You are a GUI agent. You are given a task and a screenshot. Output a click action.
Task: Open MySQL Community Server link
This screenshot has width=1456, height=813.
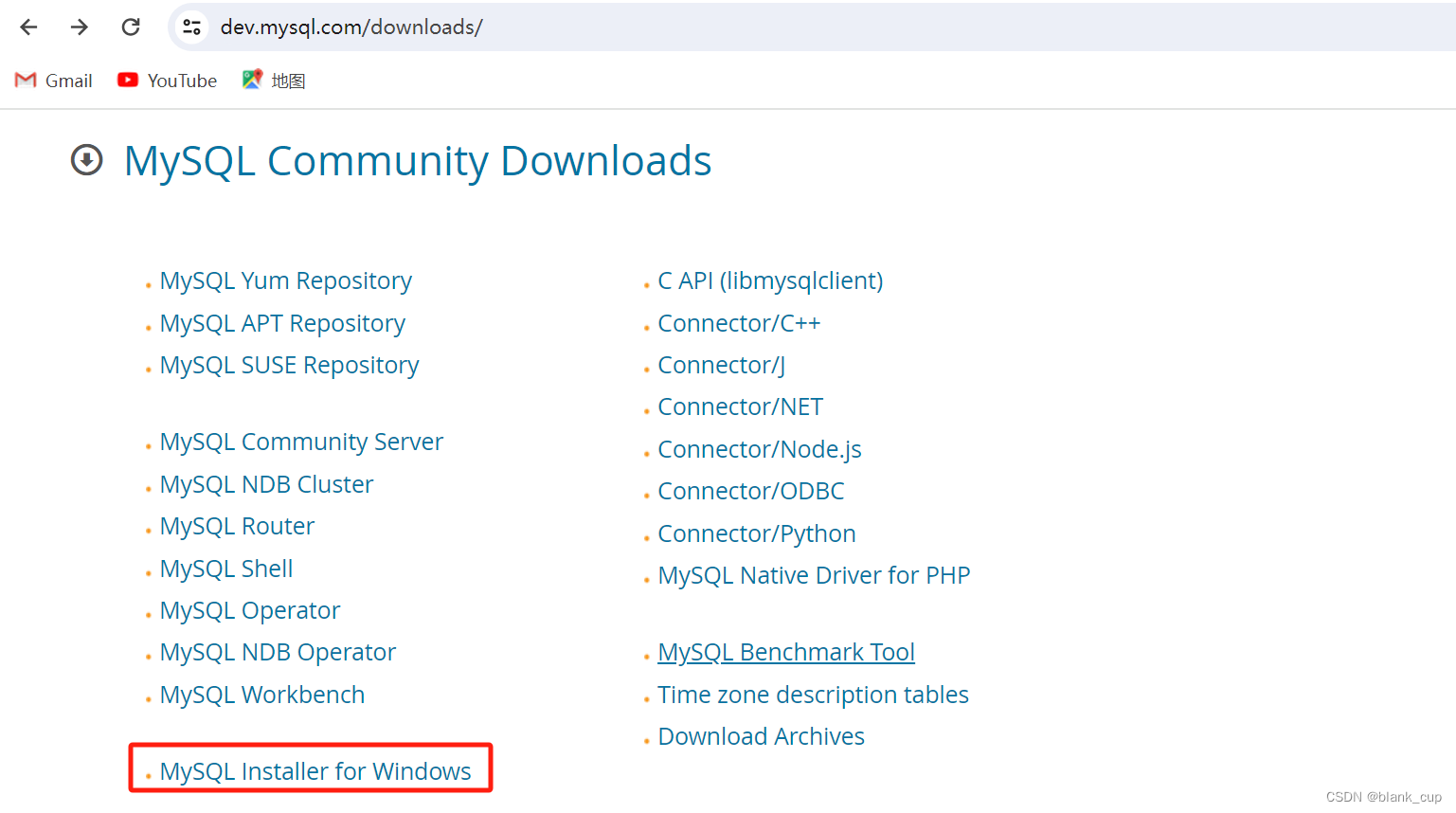[x=301, y=442]
